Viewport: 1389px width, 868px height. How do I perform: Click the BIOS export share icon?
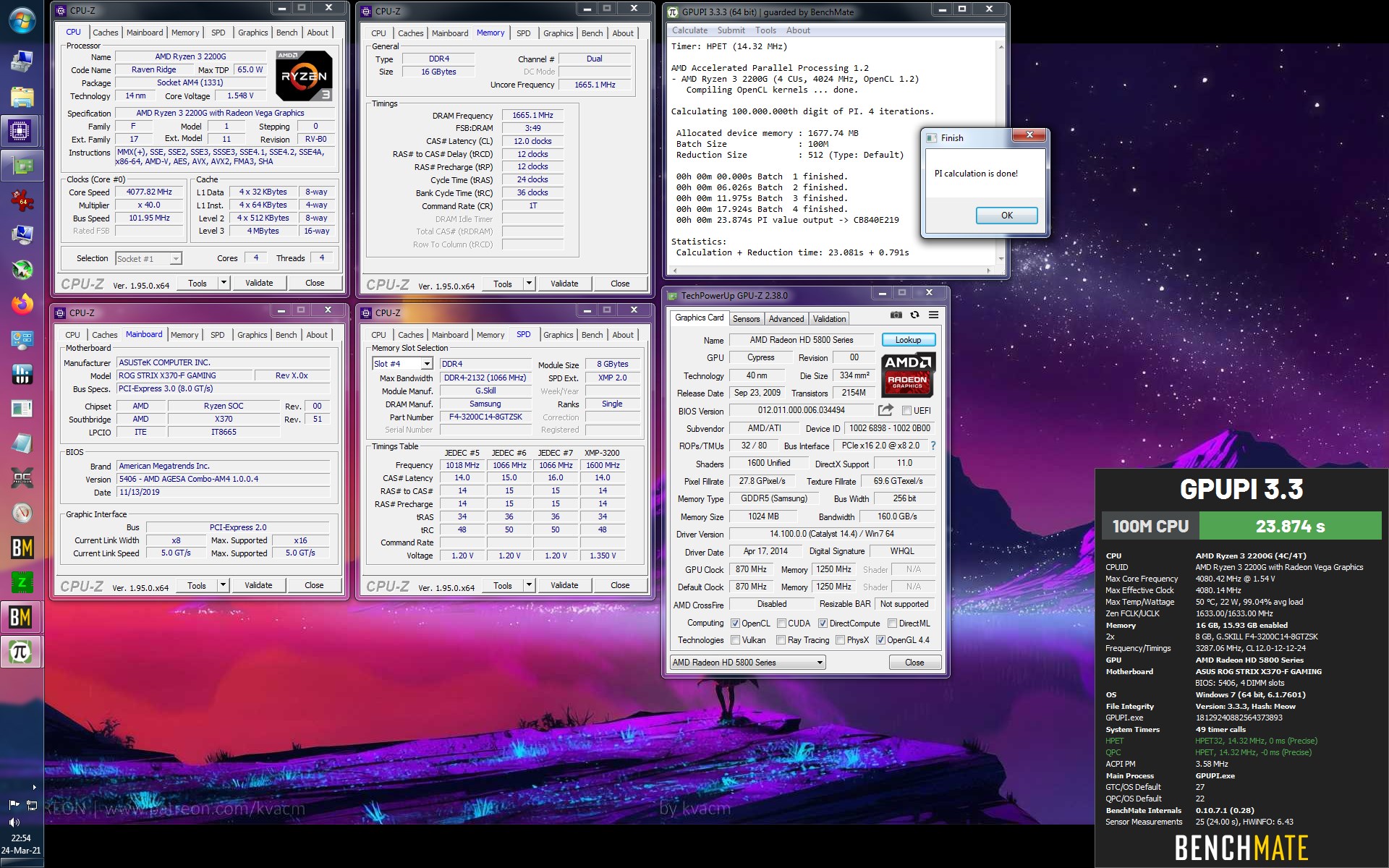(x=885, y=410)
